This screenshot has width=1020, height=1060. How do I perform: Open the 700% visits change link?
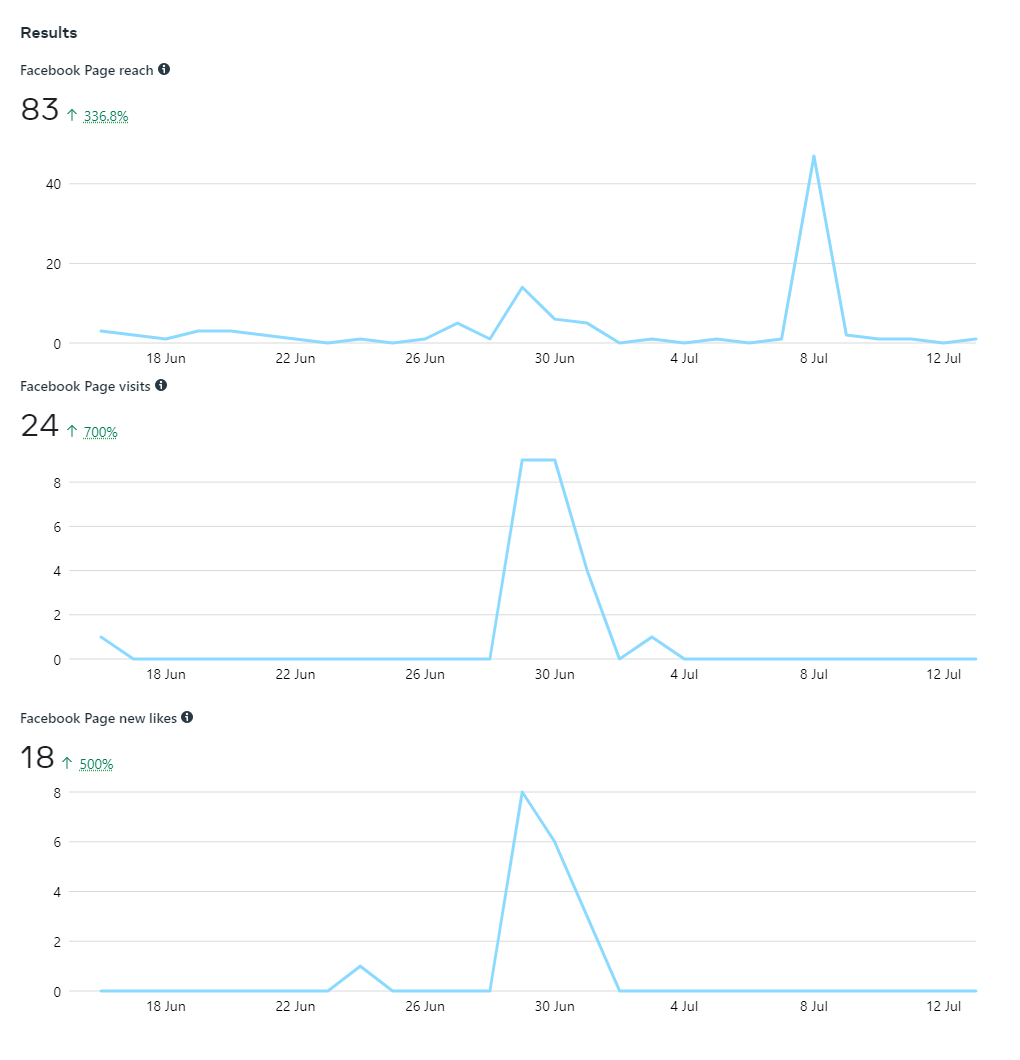coord(101,432)
